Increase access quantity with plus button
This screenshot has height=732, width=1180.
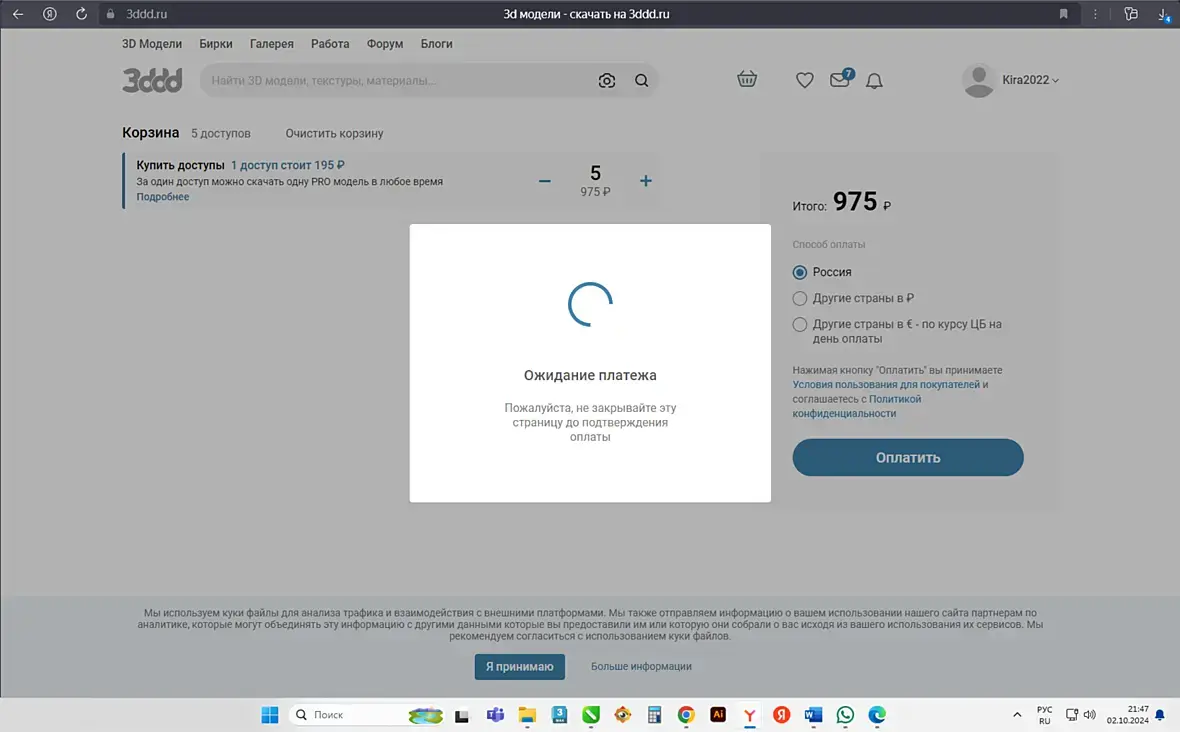pyautogui.click(x=646, y=181)
